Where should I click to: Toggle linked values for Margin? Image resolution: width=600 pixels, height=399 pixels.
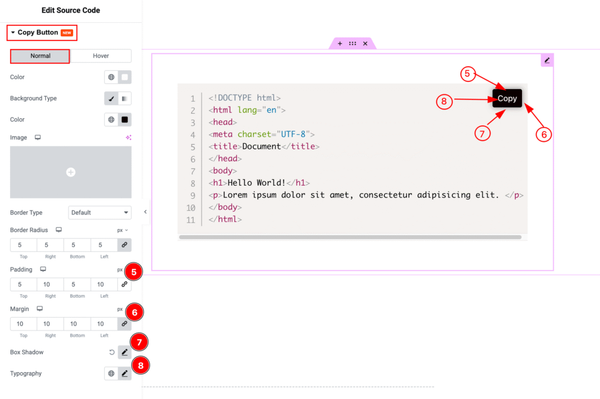pyautogui.click(x=124, y=324)
